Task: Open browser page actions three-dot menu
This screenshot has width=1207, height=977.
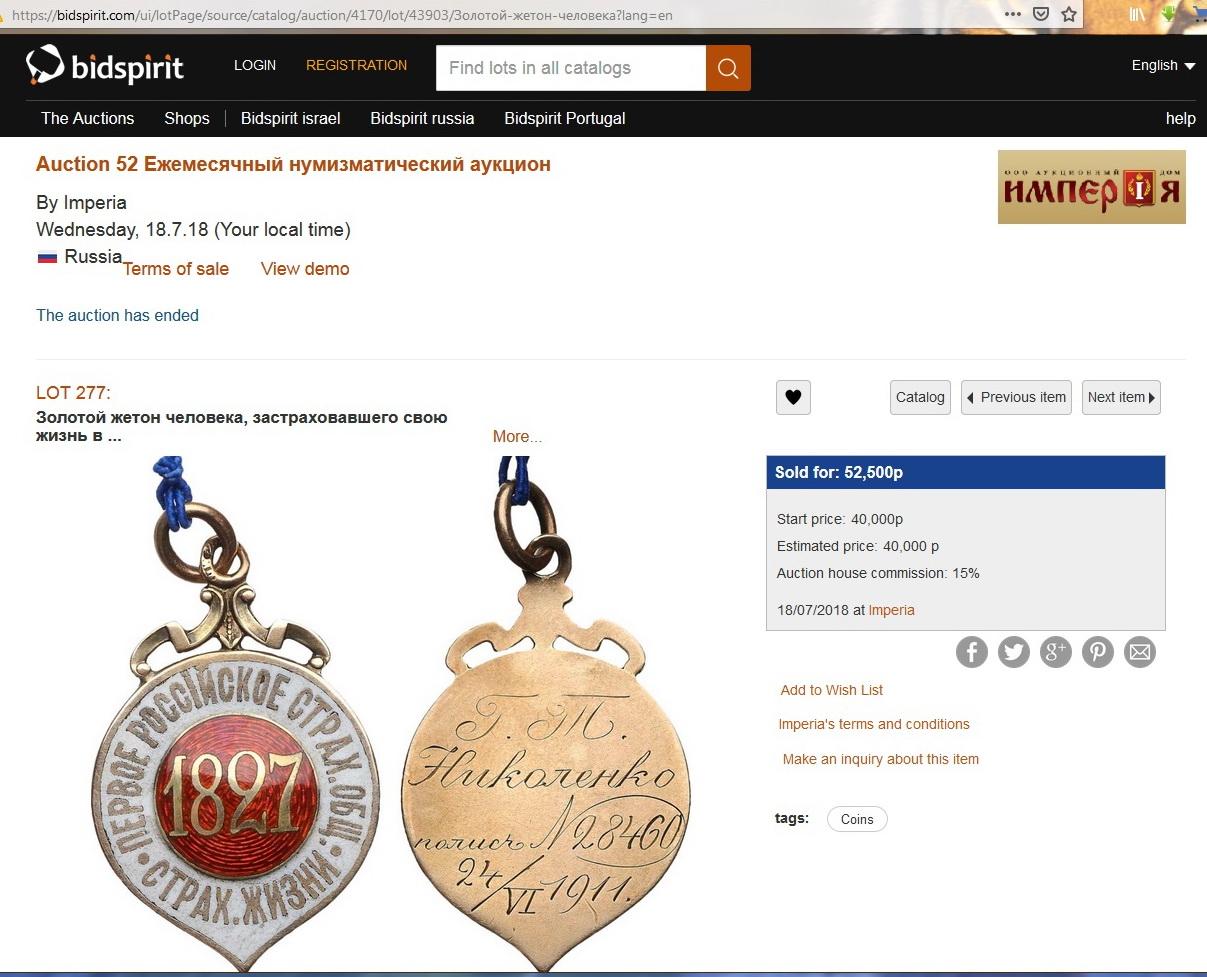Action: coord(1013,14)
